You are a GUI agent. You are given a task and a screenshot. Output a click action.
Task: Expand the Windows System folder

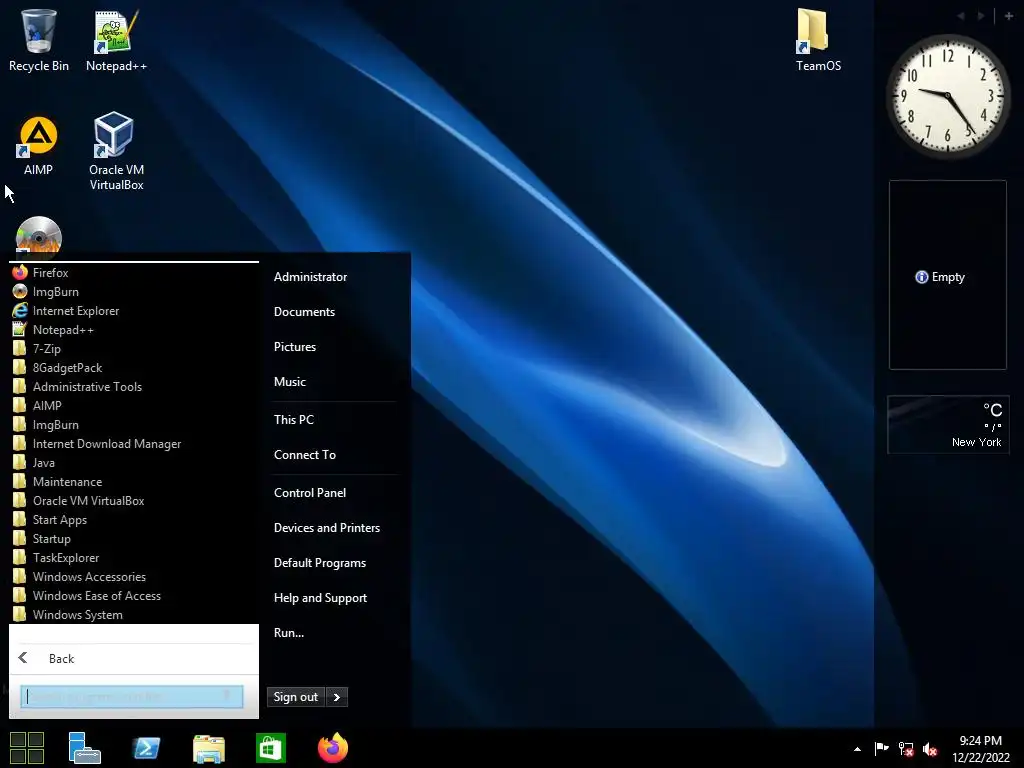click(x=134, y=614)
